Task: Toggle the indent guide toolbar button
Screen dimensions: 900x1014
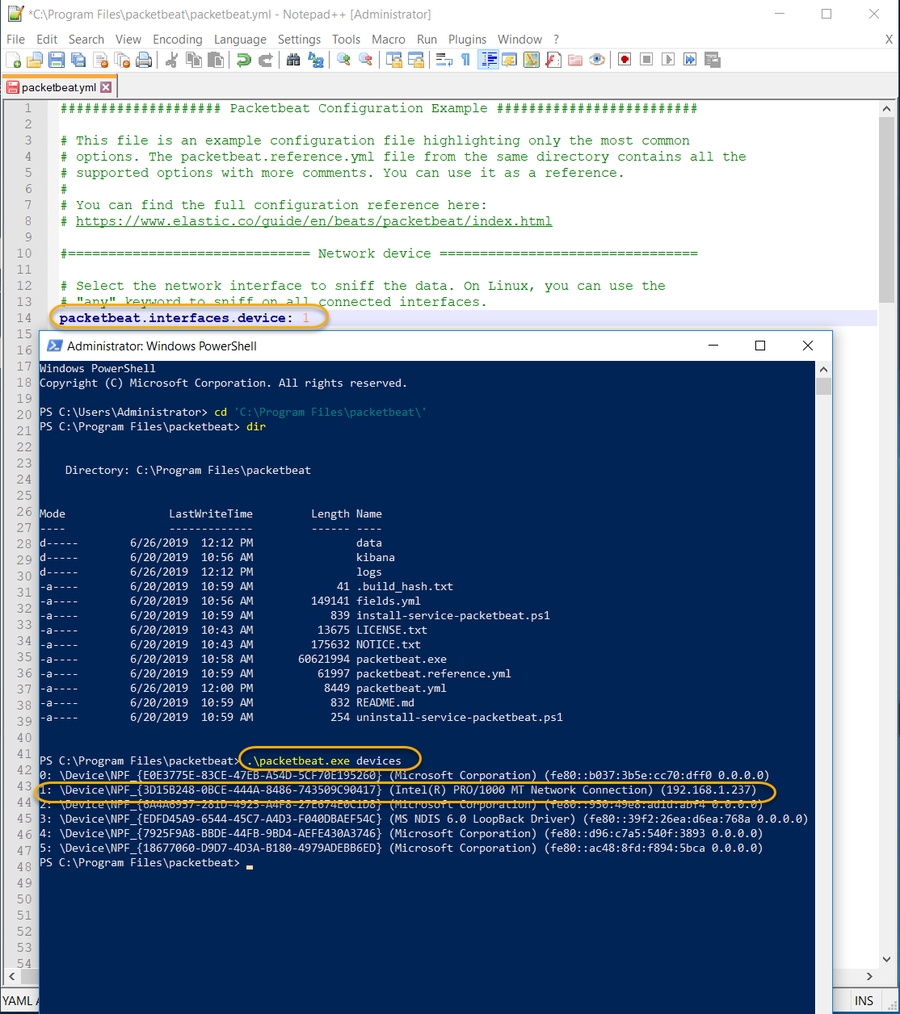Action: [488, 60]
